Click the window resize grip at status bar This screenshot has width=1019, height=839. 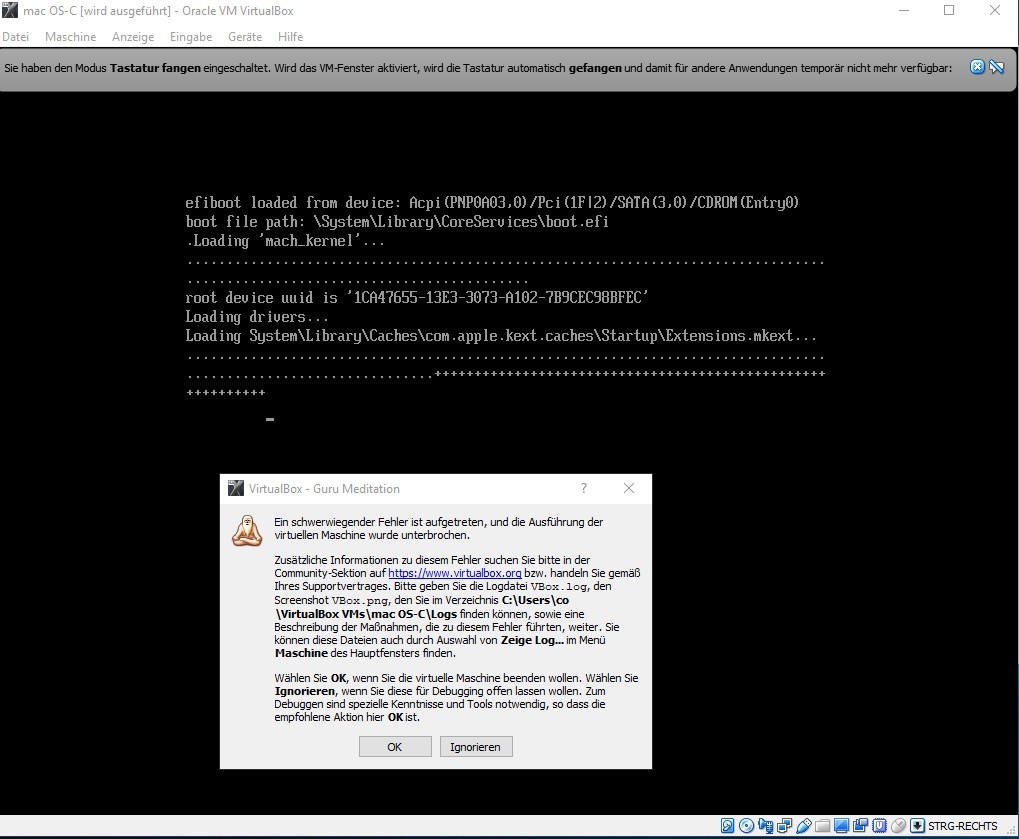pyautogui.click(x=1012, y=831)
